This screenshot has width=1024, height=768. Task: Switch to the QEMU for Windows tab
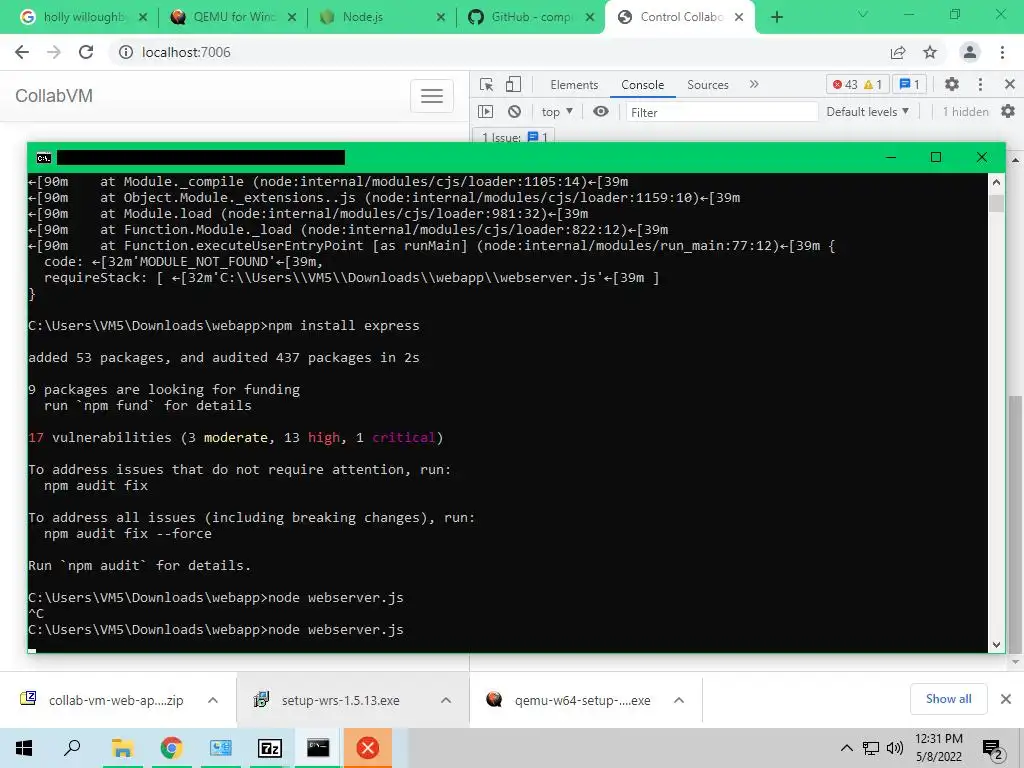coord(233,17)
